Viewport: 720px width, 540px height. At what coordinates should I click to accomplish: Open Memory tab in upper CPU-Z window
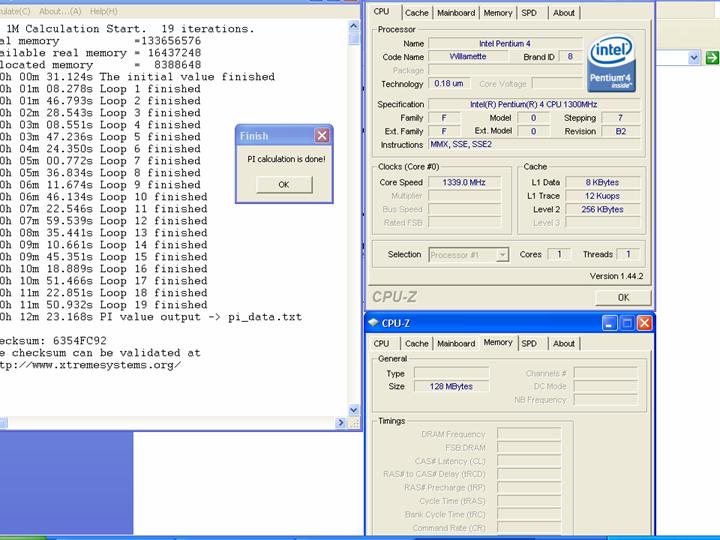click(498, 13)
